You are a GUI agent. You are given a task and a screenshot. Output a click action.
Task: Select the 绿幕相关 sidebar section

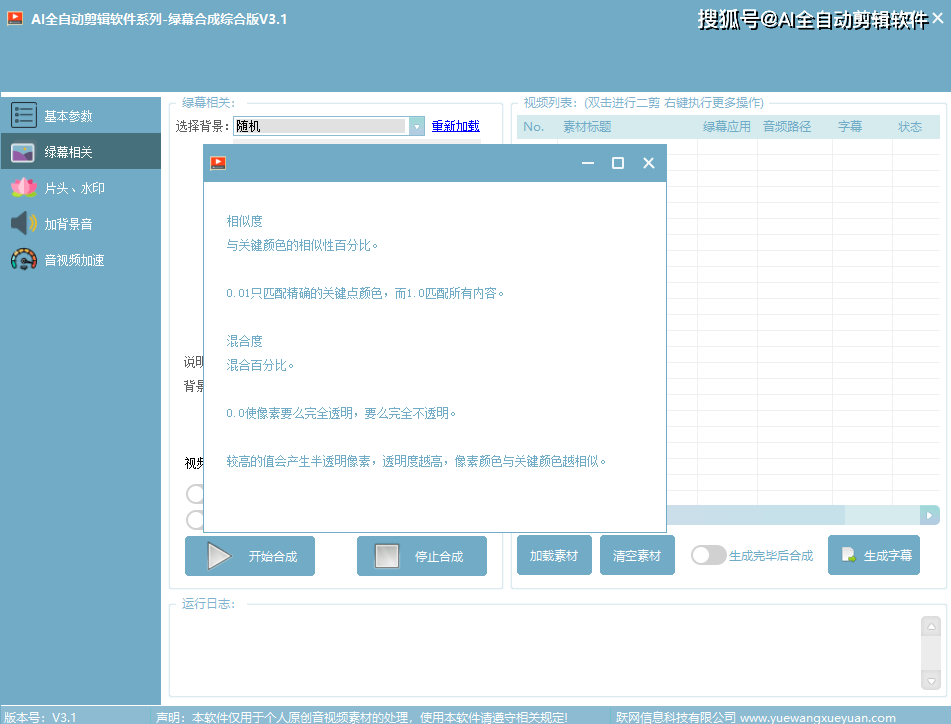click(81, 152)
